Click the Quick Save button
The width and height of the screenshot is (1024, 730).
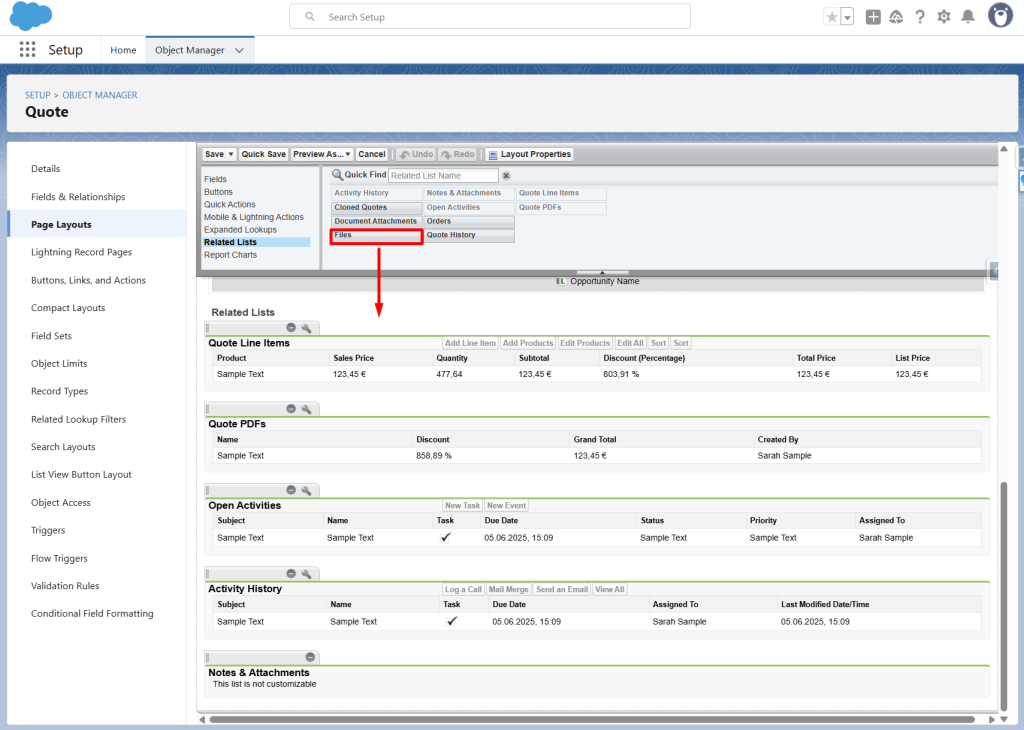click(x=263, y=154)
